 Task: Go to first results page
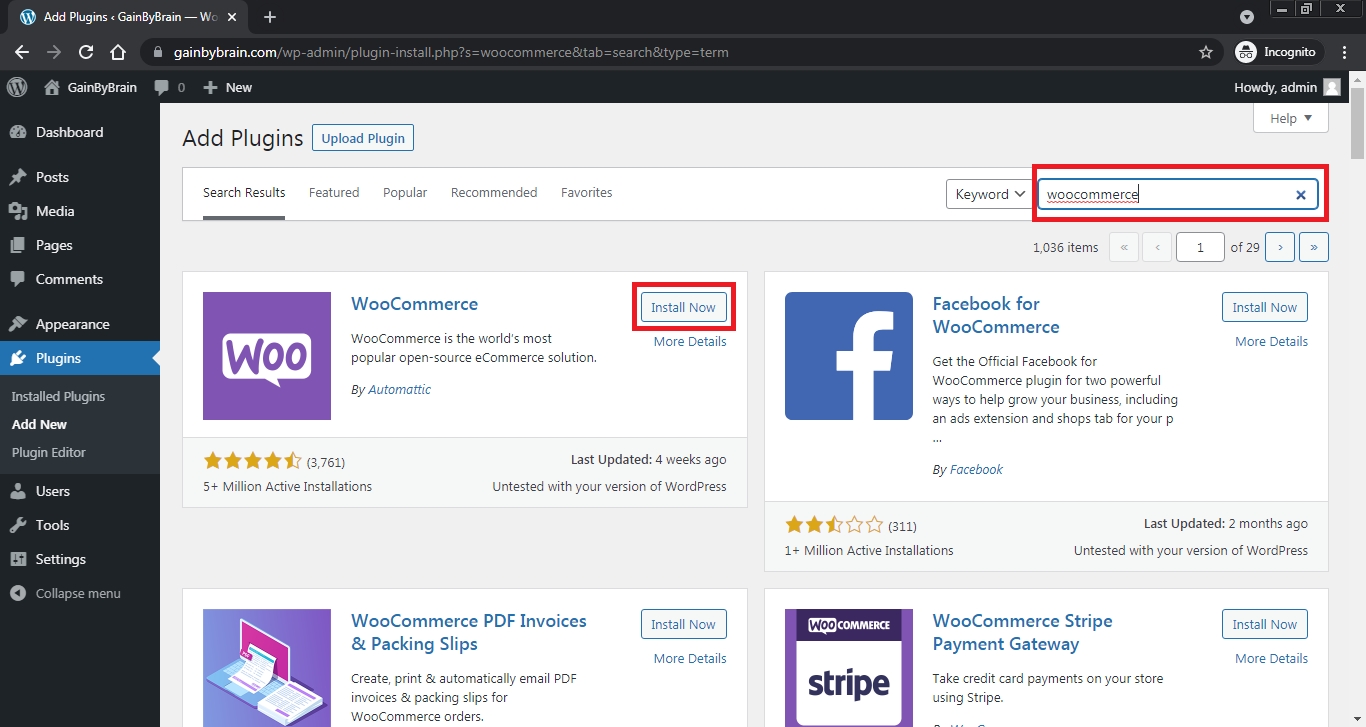[x=1124, y=247]
